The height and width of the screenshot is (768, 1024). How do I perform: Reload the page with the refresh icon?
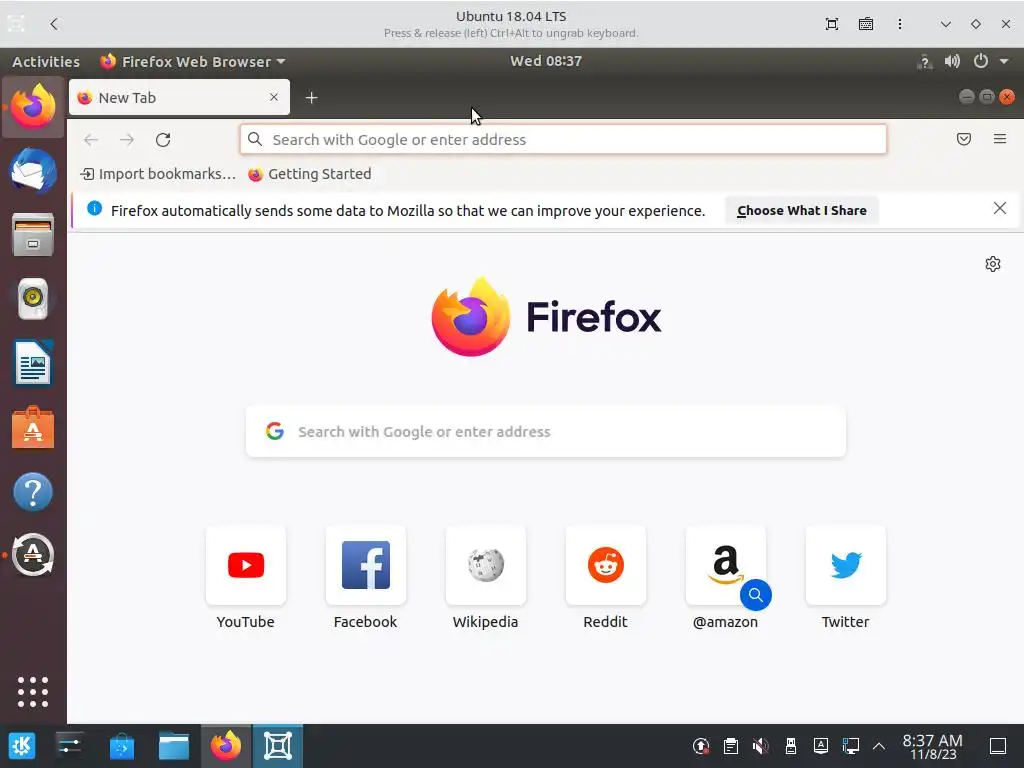(x=163, y=140)
